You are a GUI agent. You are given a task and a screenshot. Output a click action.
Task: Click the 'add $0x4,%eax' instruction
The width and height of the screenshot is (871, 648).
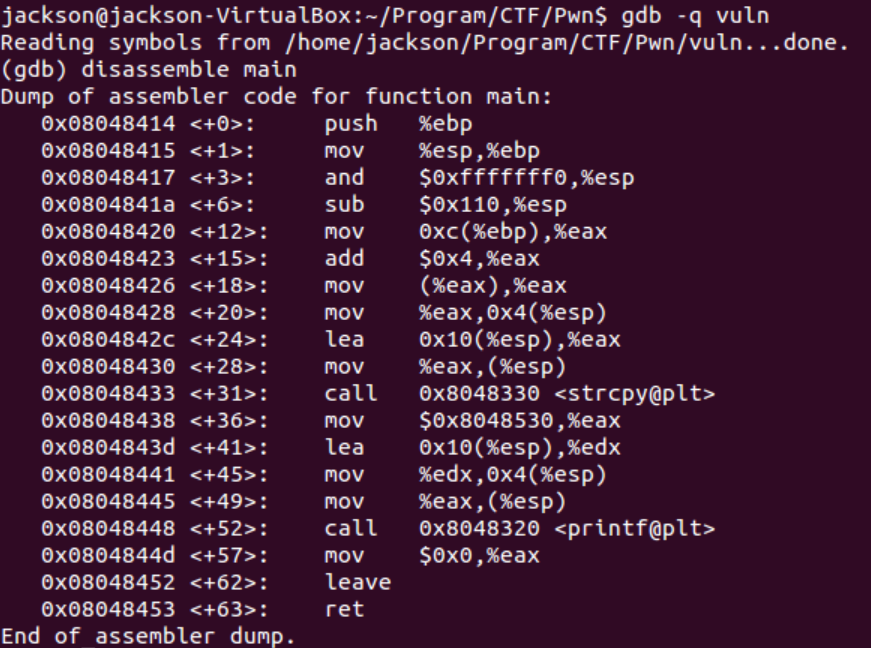click(x=432, y=259)
